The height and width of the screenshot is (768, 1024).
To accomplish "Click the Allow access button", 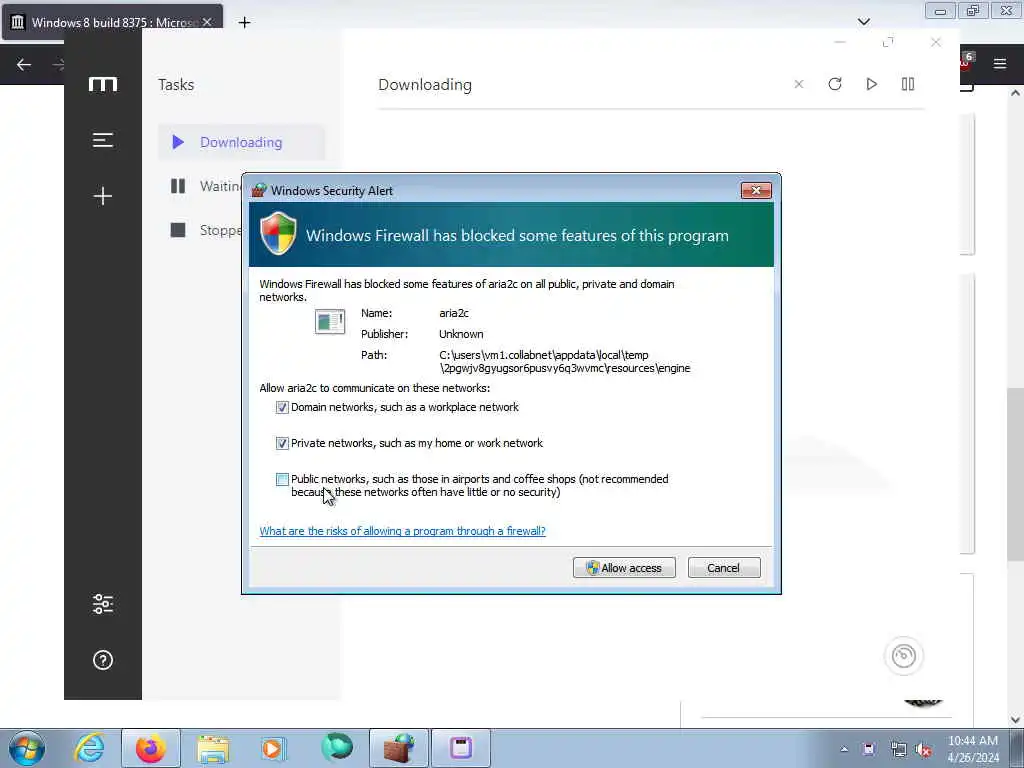I will click(x=624, y=568).
